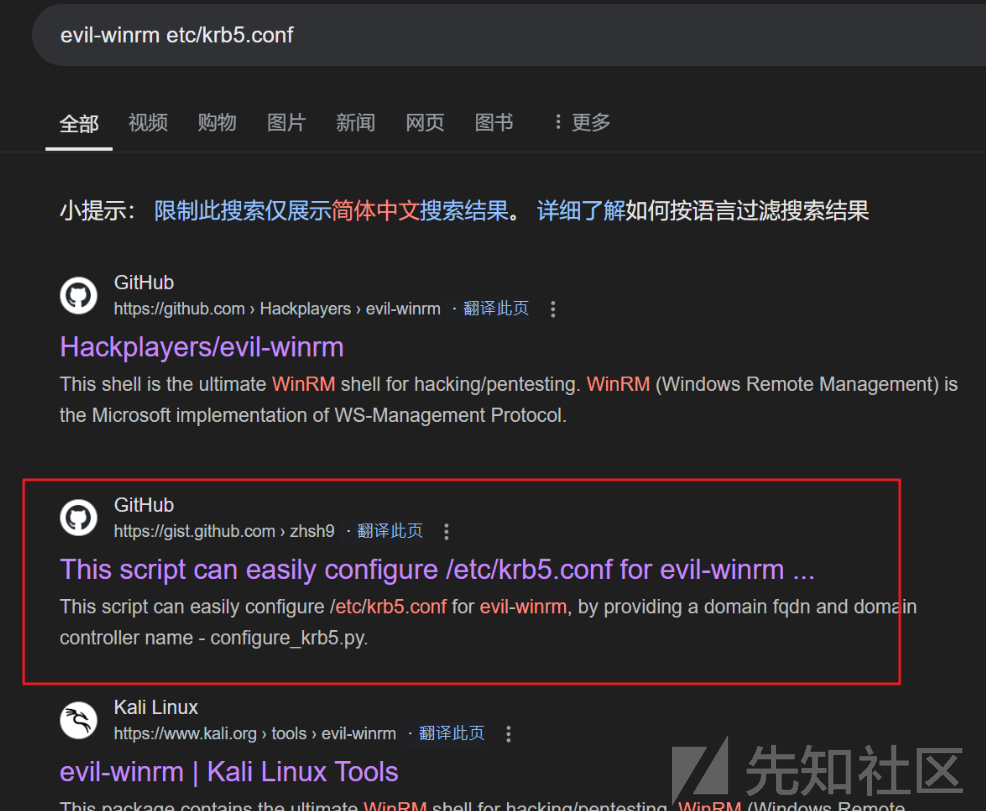
Task: Open the 更多 (More) search filters menu
Action: (582, 122)
